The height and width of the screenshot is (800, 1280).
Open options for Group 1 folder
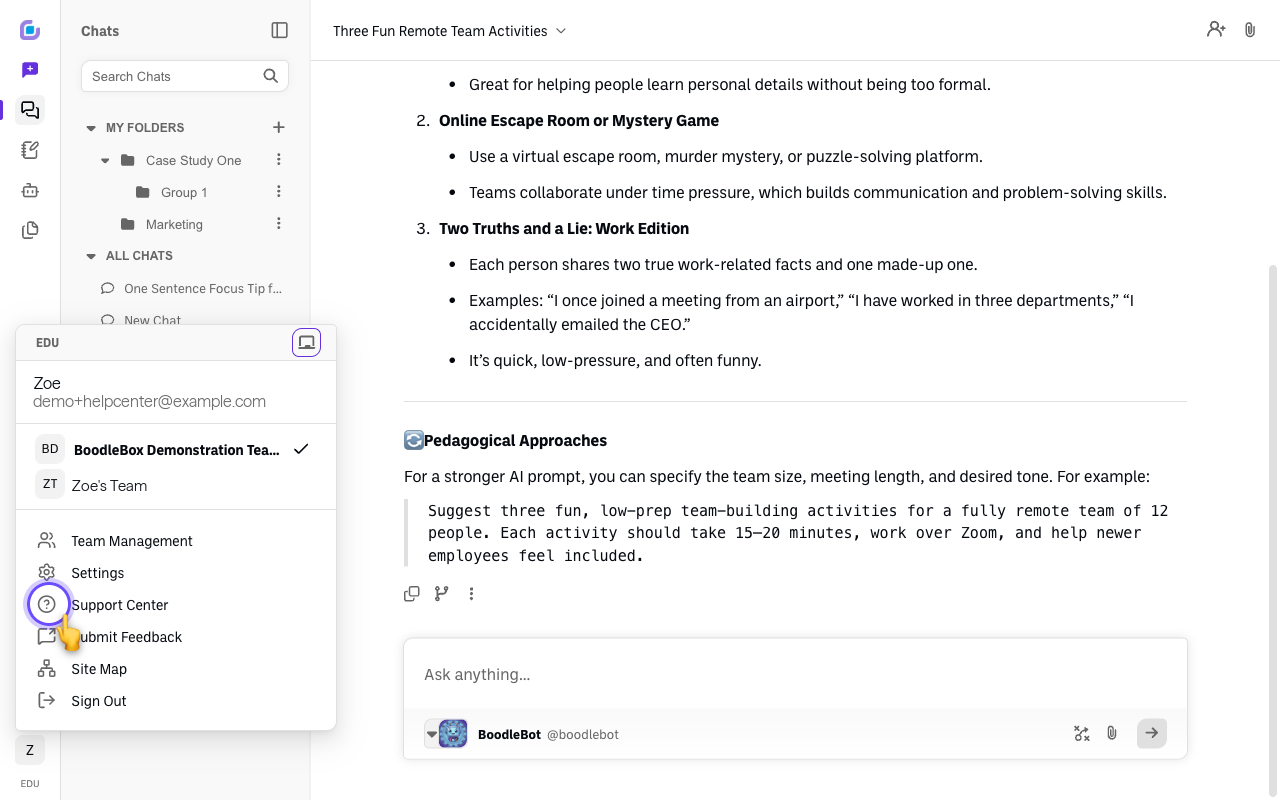point(279,192)
